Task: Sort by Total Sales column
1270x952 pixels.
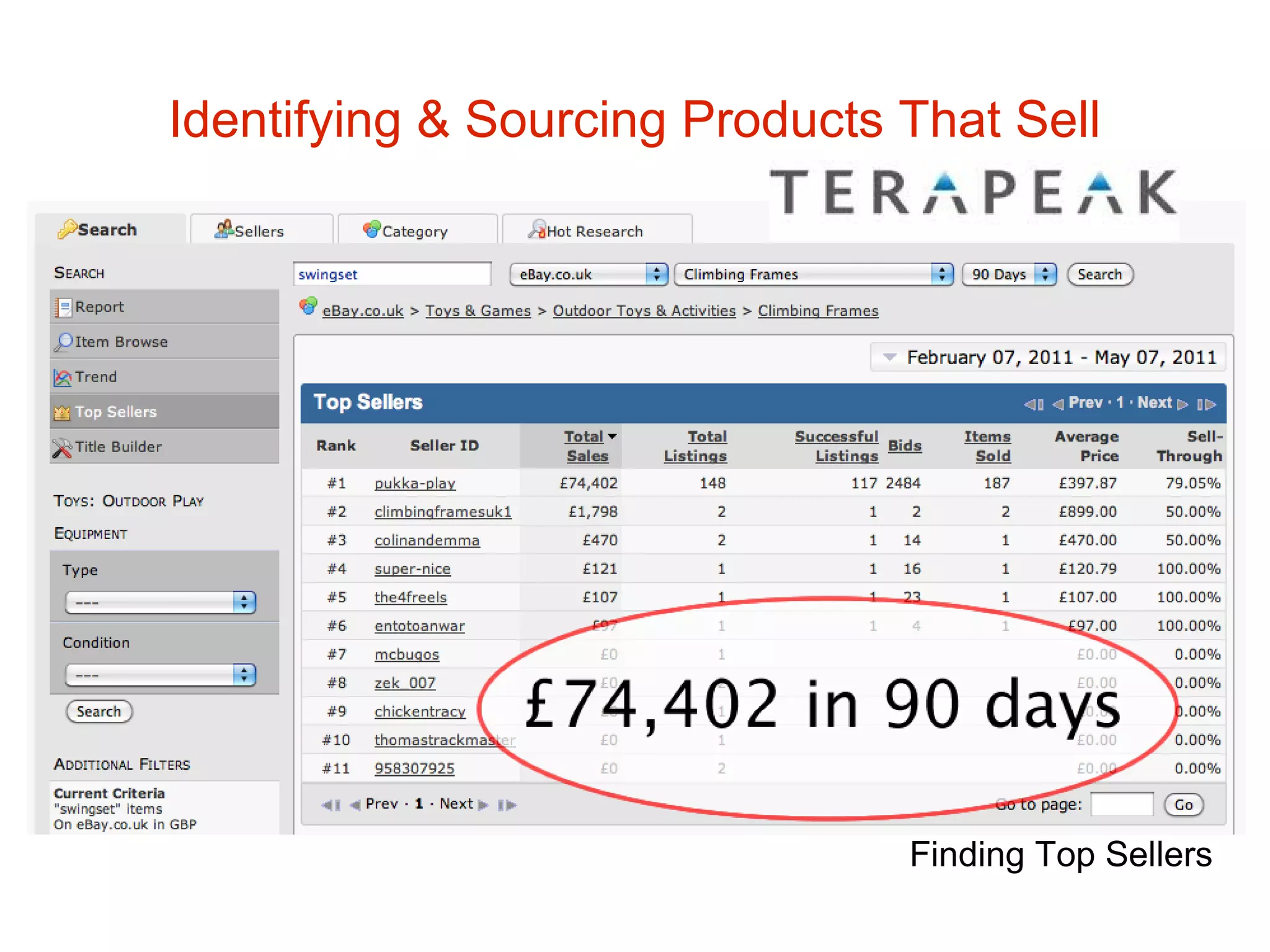Action: pyautogui.click(x=587, y=446)
